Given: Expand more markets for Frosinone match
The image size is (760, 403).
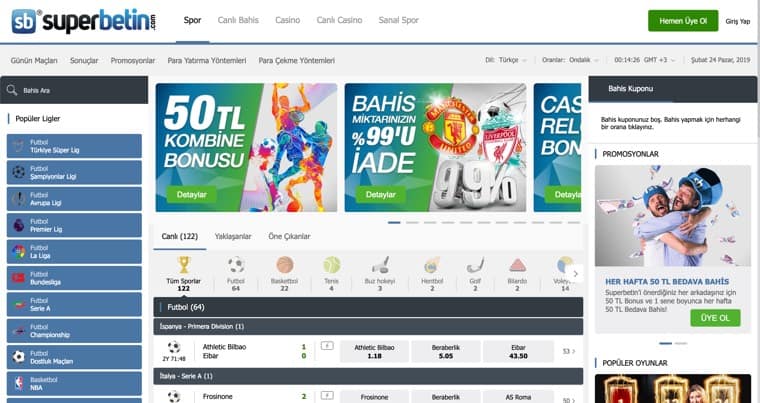Looking at the screenshot, I should (569, 400).
